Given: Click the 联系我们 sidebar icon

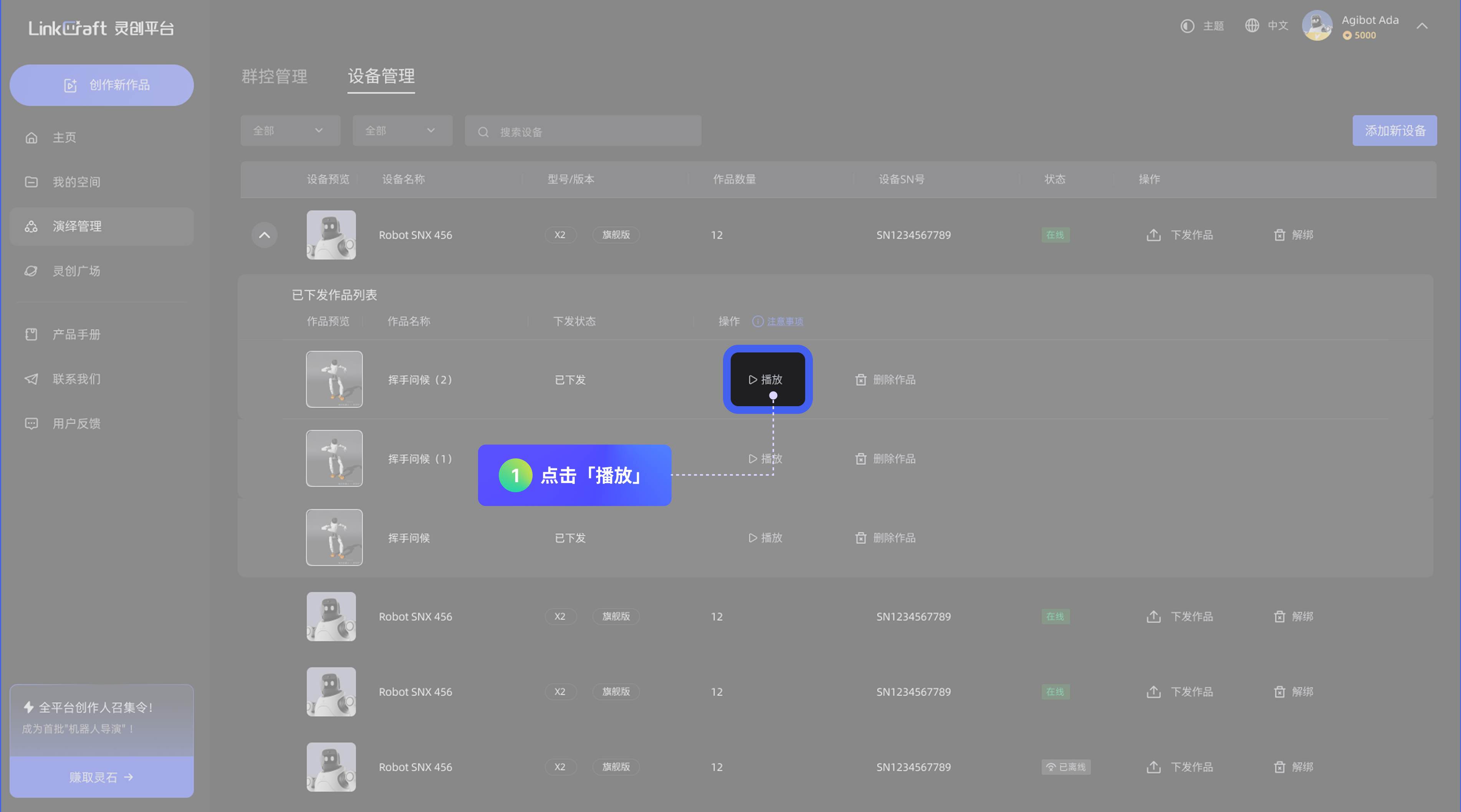Looking at the screenshot, I should 31,379.
